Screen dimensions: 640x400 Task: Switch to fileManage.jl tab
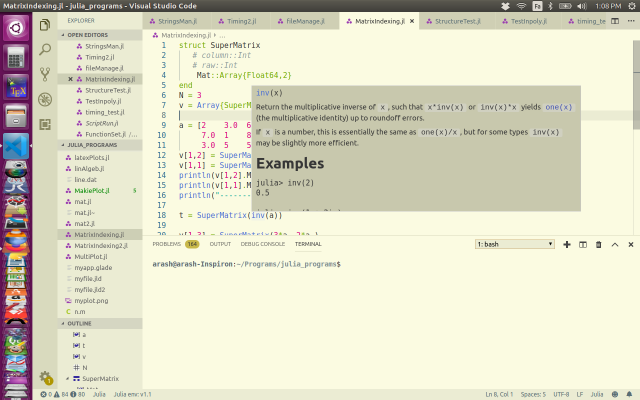(x=305, y=21)
